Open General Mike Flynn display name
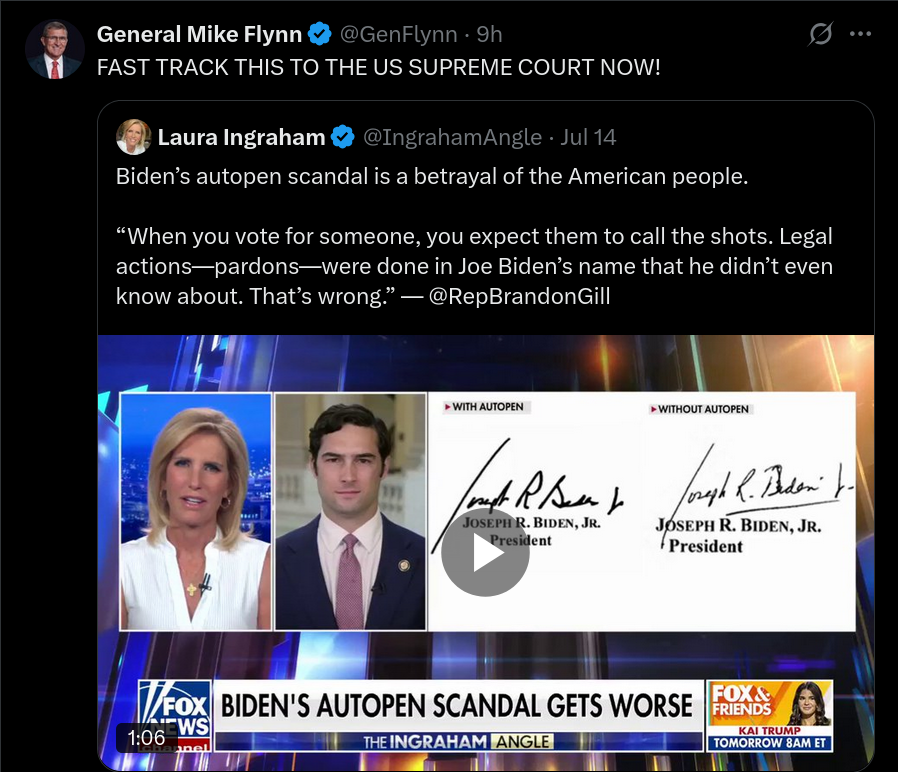The height and width of the screenshot is (772, 898). [199, 34]
